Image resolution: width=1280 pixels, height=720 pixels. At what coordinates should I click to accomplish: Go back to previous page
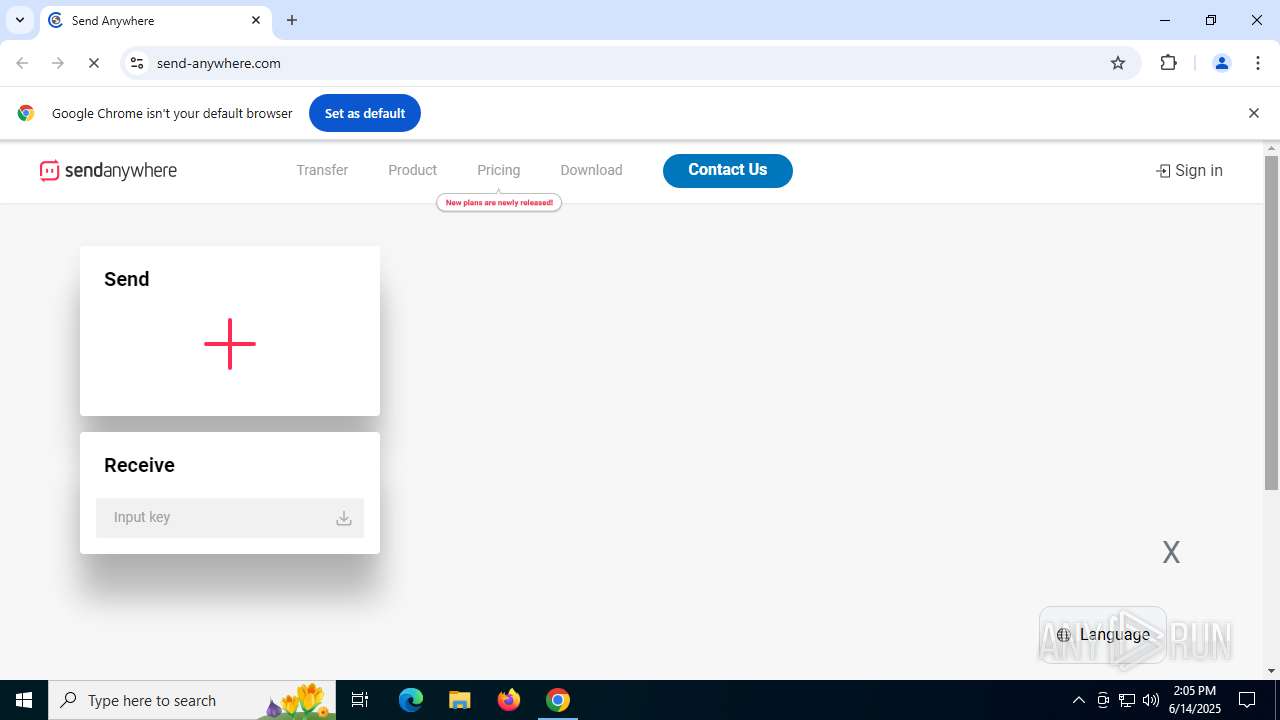pos(22,63)
